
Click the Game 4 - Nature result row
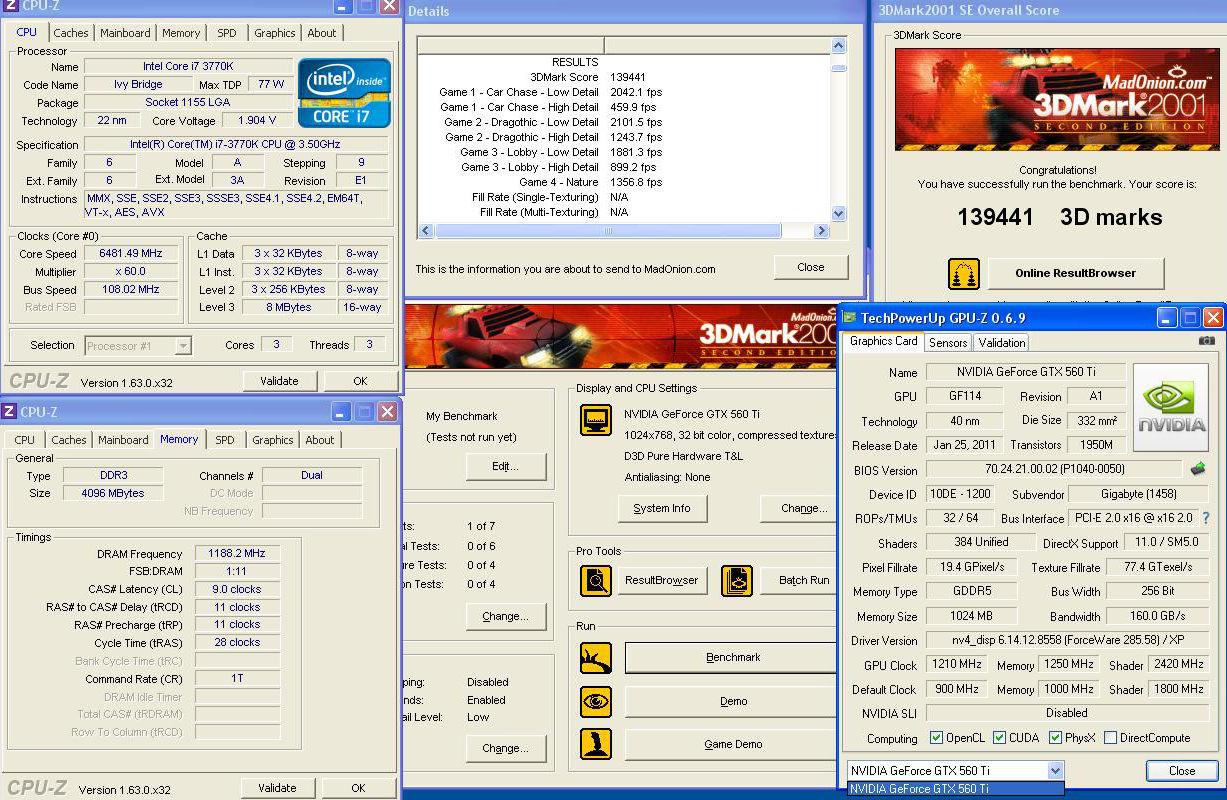624,182
